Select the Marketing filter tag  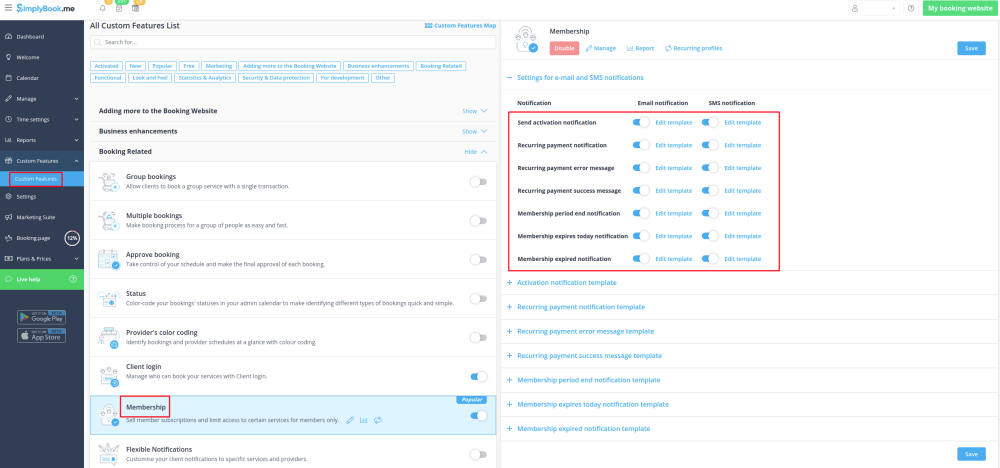[218, 65]
